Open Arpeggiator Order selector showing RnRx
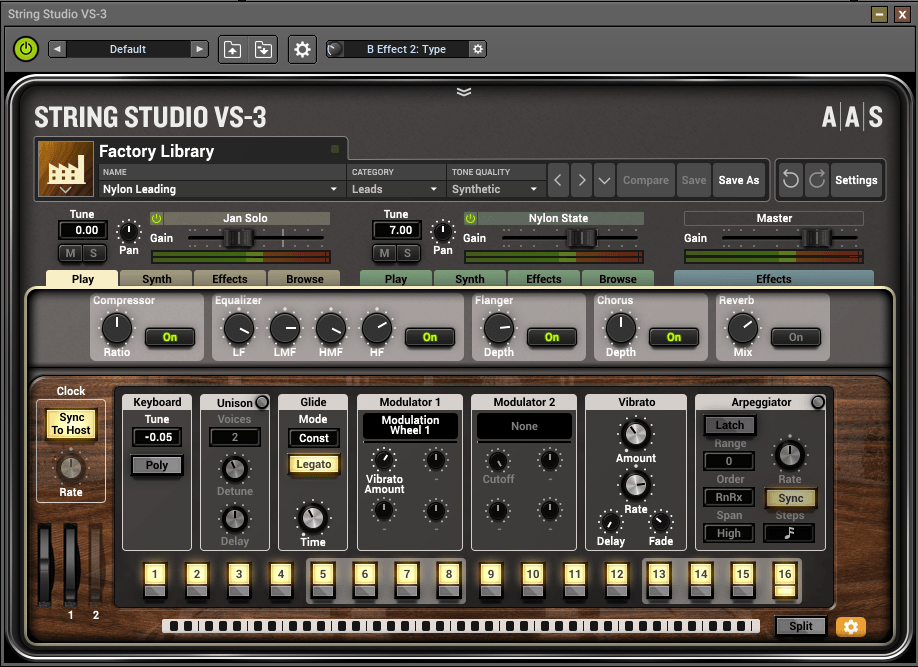 pos(729,497)
